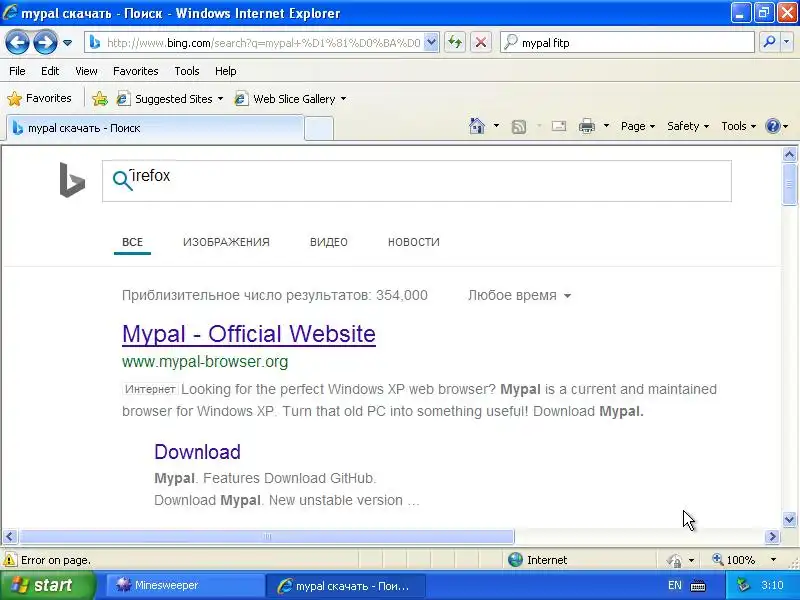Run search with the magnifier button

point(769,42)
